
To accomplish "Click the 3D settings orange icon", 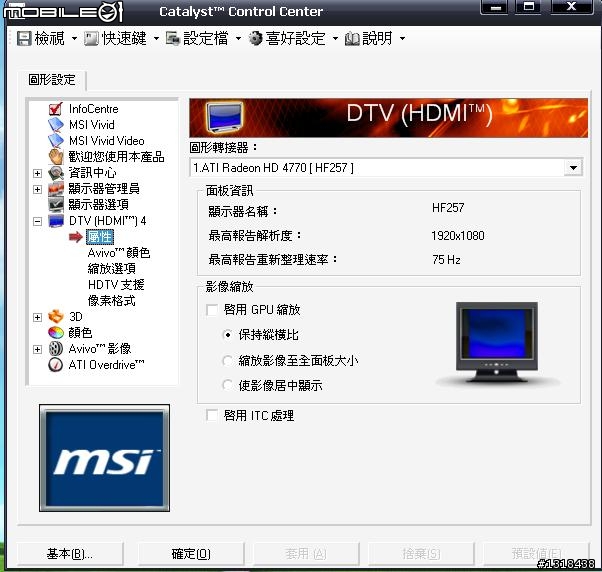I will pos(56,317).
